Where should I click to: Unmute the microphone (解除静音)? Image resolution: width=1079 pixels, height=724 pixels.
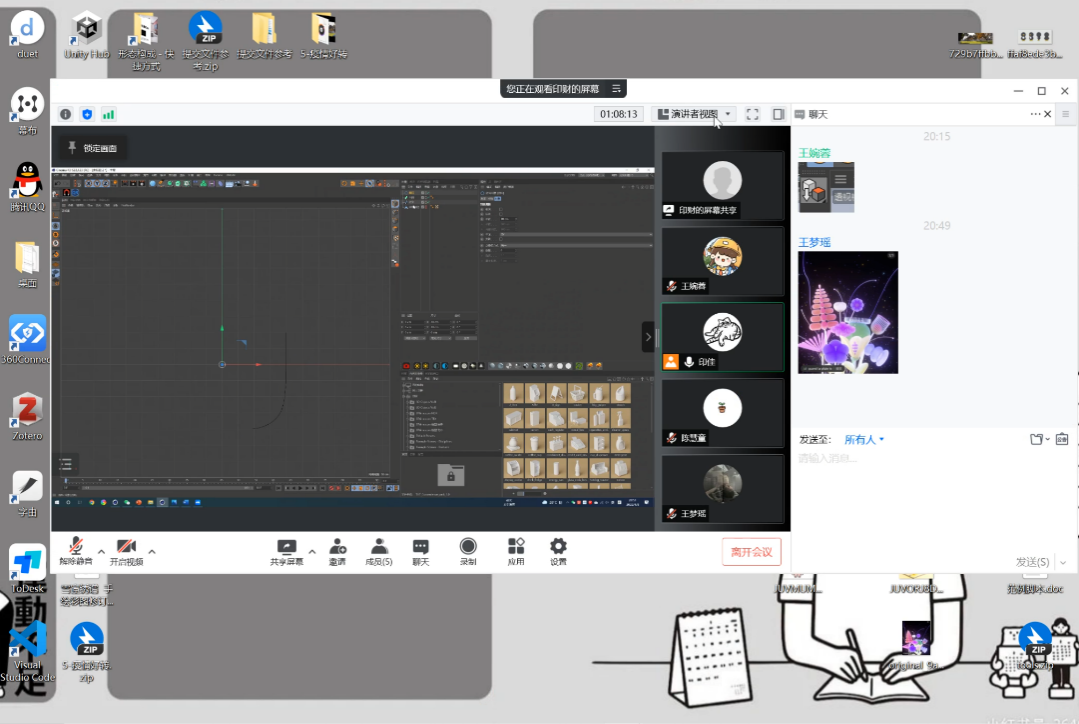pos(73,550)
